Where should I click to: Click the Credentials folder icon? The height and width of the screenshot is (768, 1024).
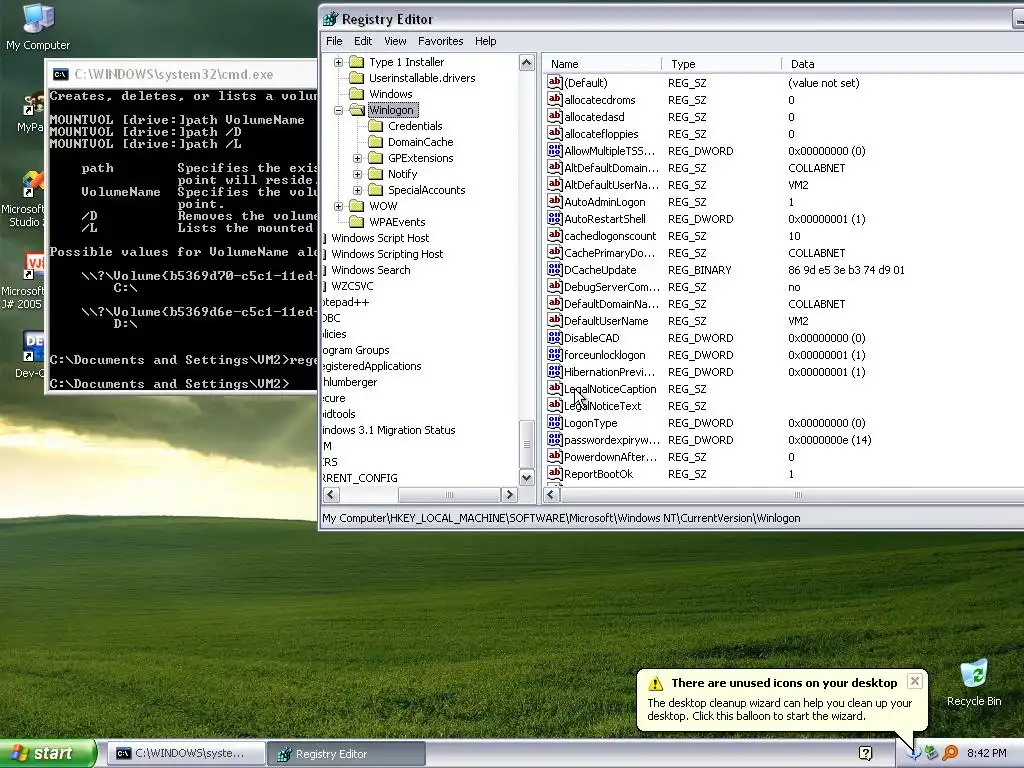point(376,126)
